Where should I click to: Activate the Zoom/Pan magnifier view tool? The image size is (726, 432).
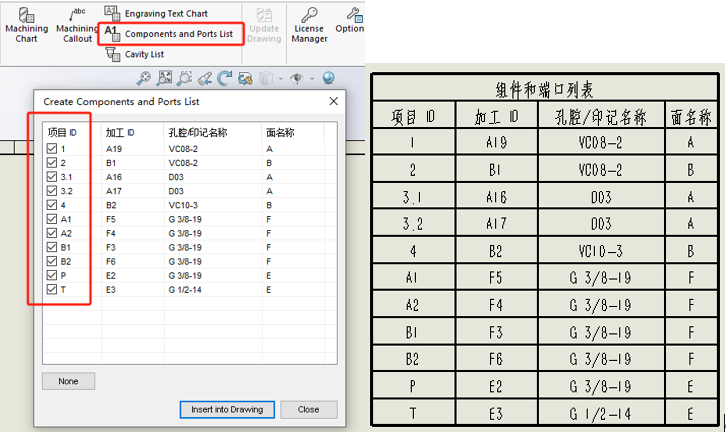(144, 78)
